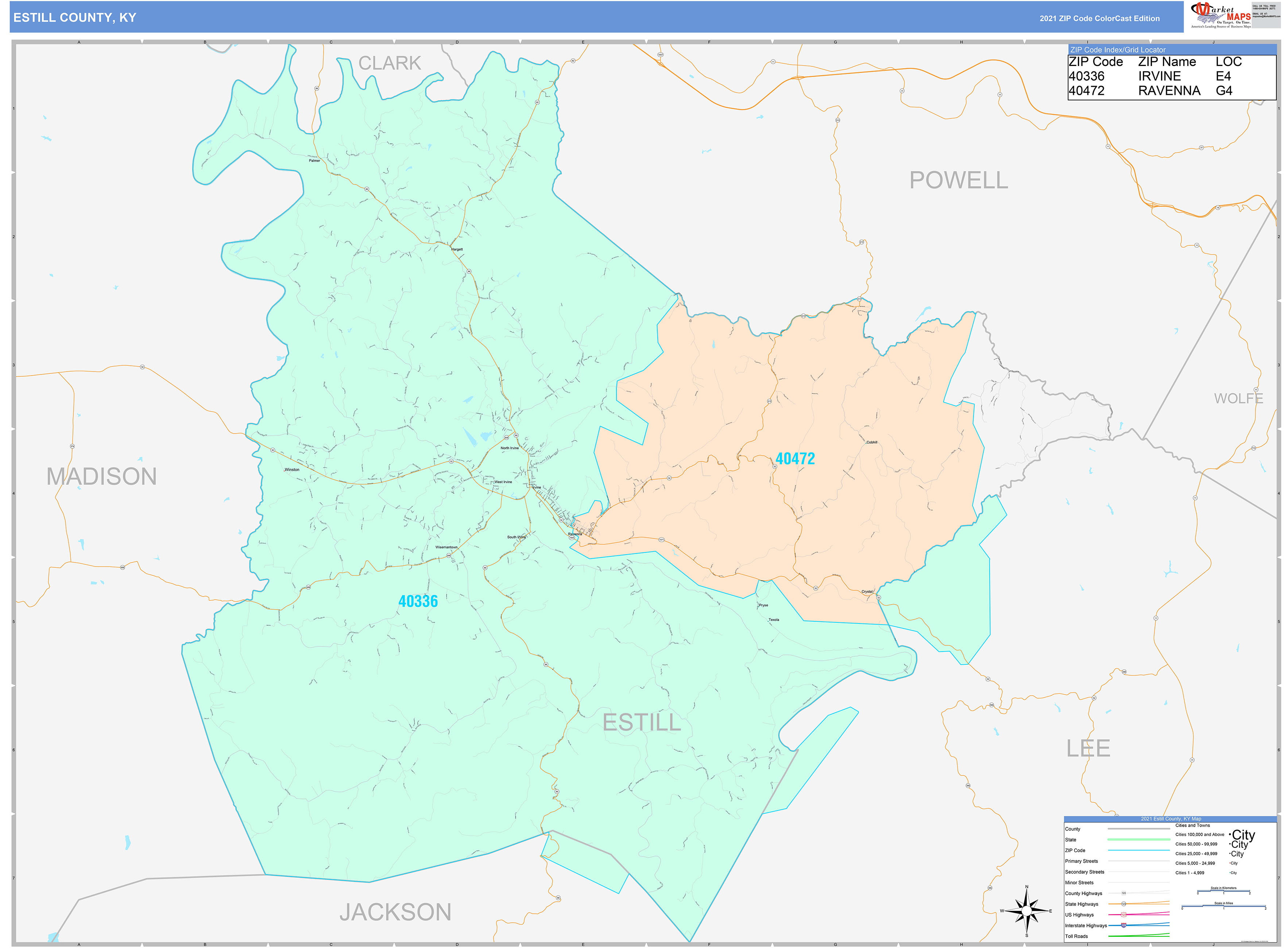This screenshot has height=948, width=1288.
Task: Click the US Highways route shield icon
Action: tap(1123, 915)
